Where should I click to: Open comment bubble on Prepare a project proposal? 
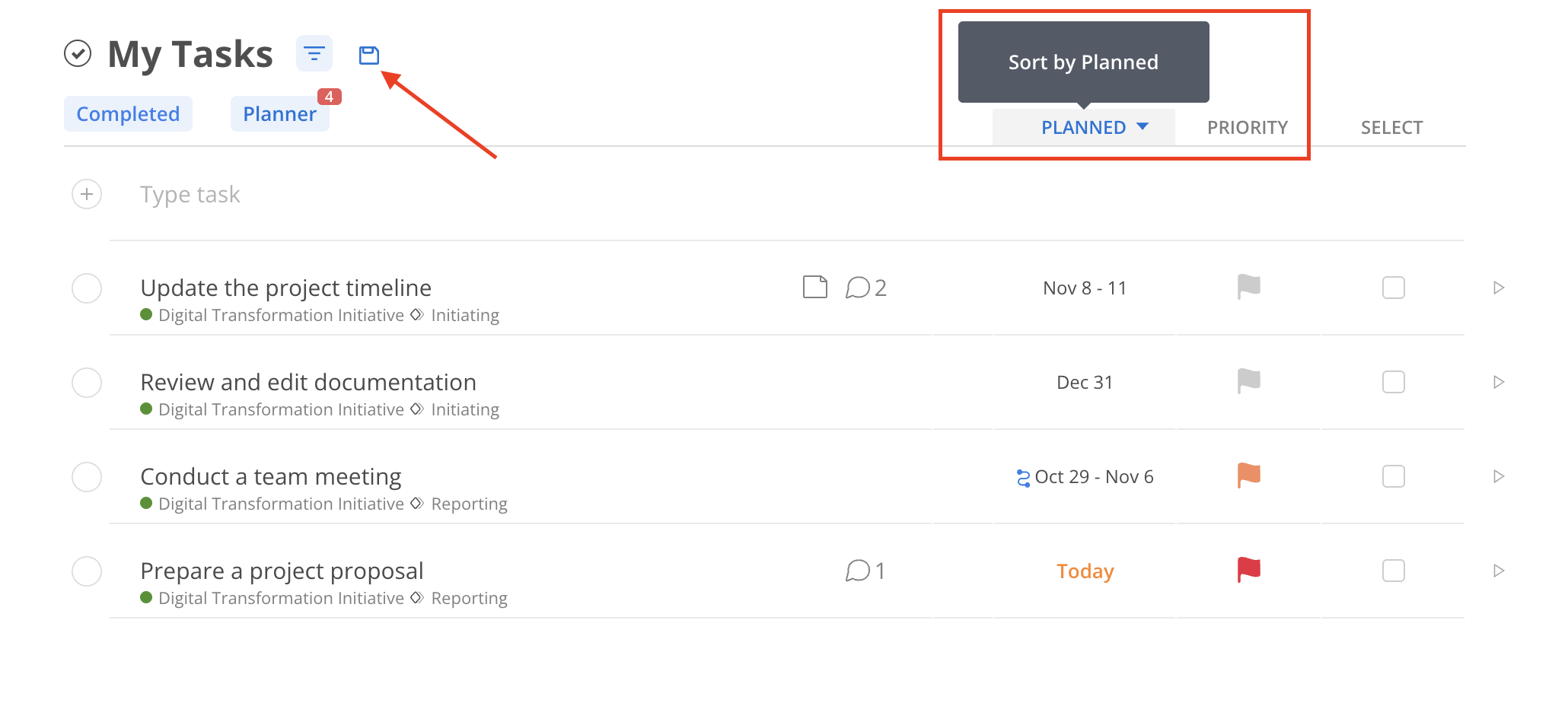pos(865,571)
